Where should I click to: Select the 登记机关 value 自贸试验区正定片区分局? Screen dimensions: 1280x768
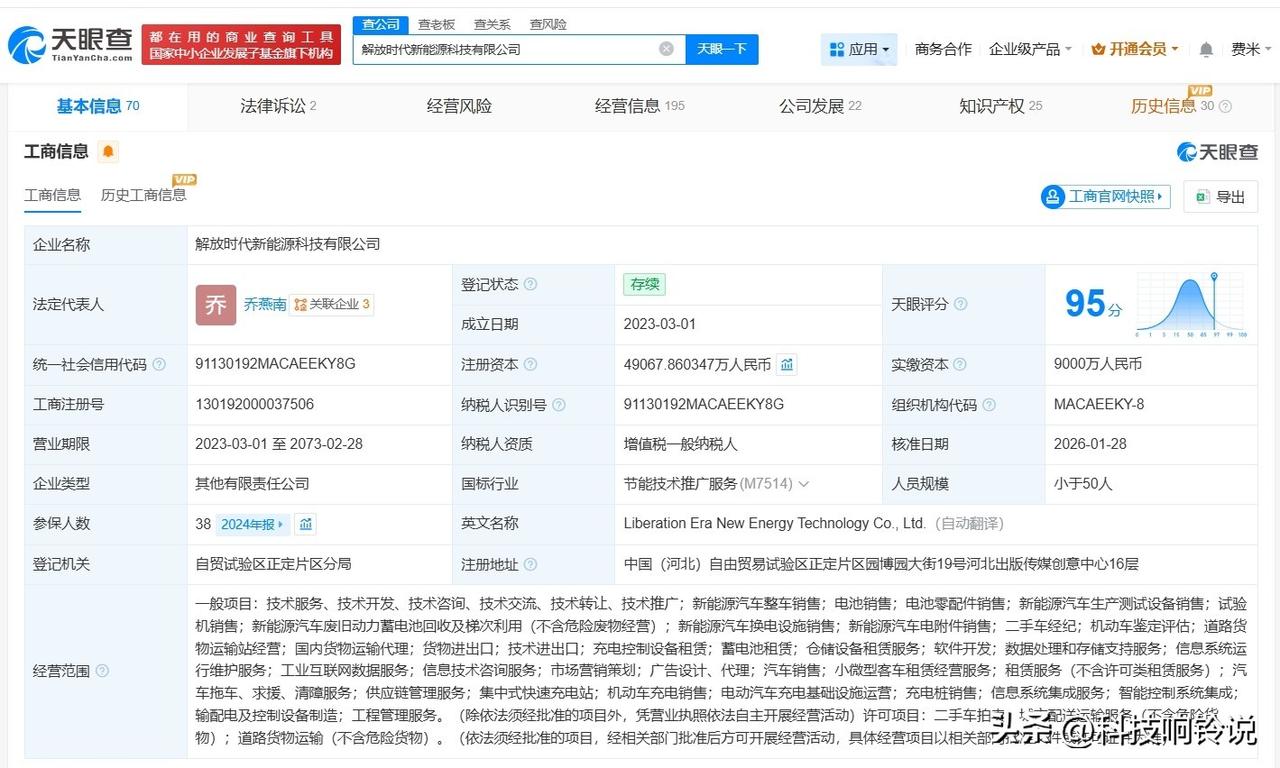pos(274,564)
